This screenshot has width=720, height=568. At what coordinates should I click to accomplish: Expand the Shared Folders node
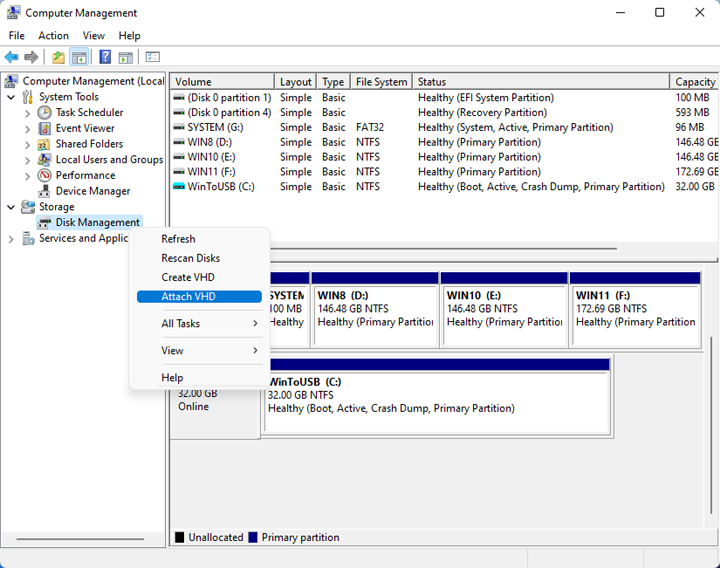(28, 145)
